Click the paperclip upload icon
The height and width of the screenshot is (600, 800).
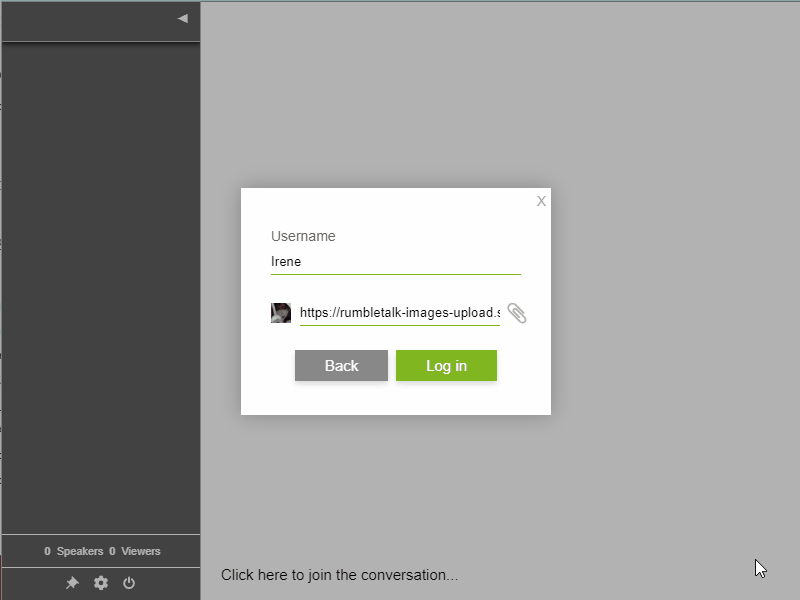pyautogui.click(x=517, y=313)
